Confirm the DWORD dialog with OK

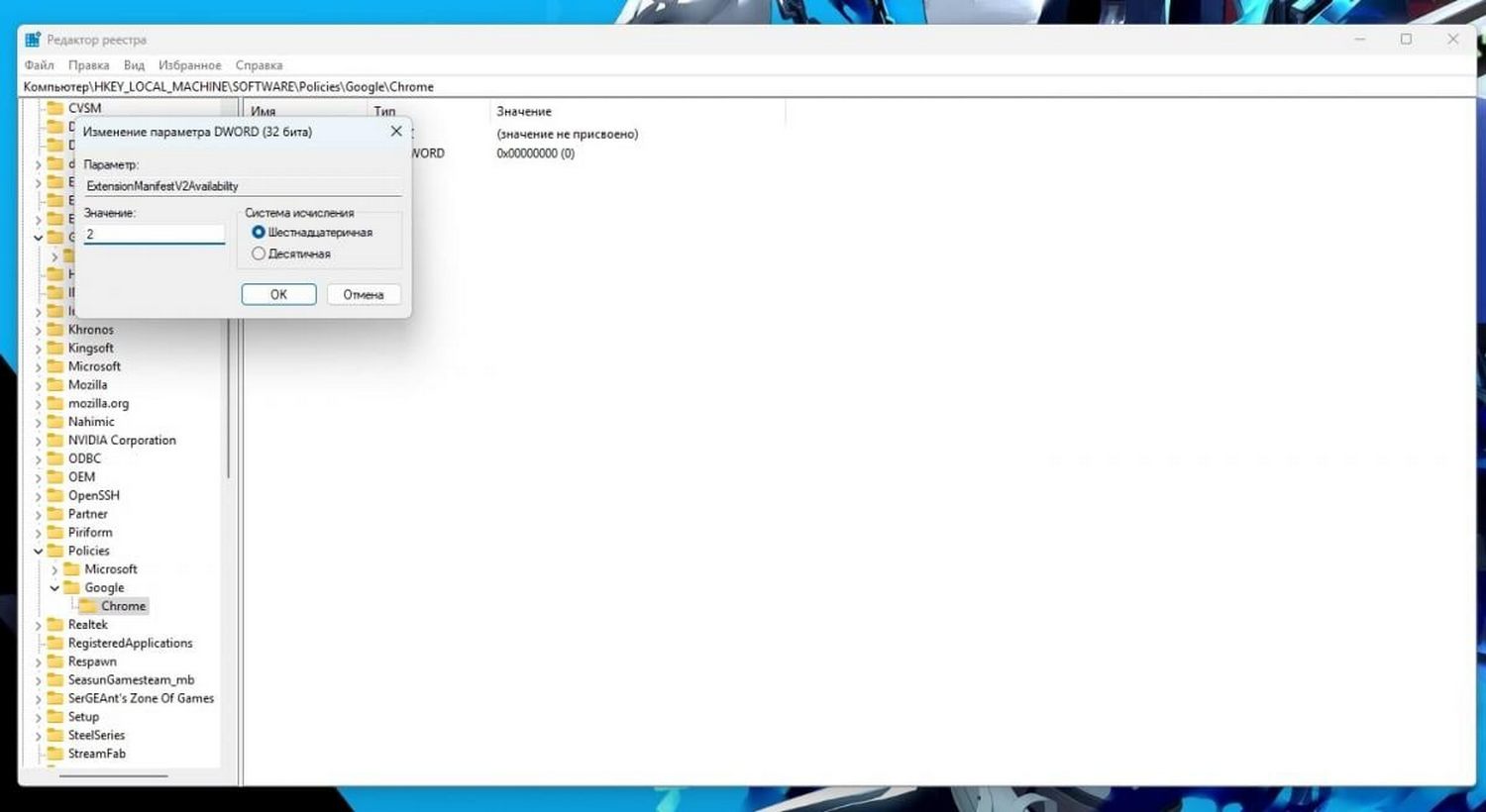pyautogui.click(x=278, y=294)
